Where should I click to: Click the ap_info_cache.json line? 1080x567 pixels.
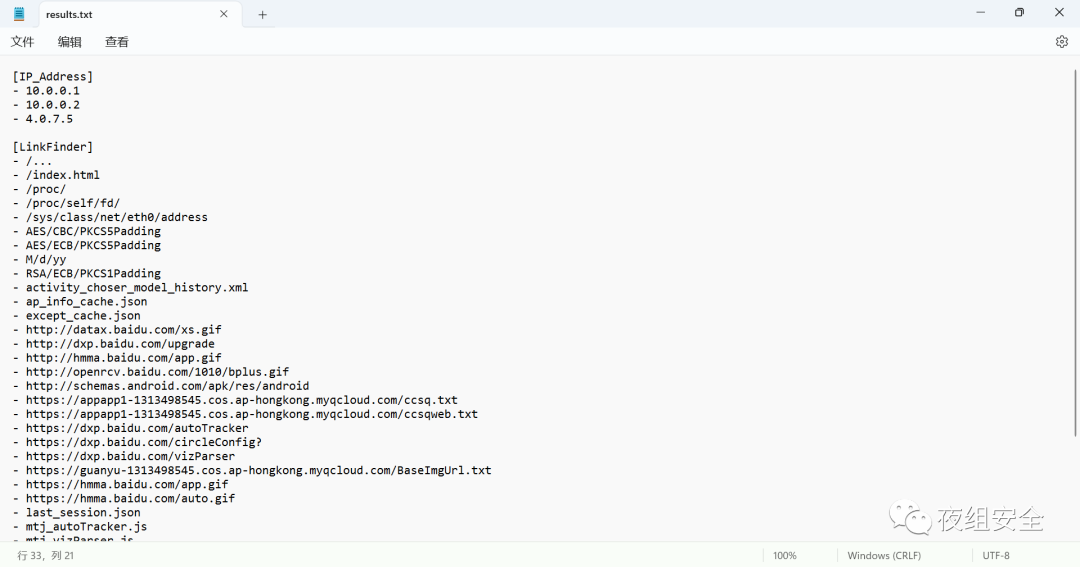click(80, 301)
